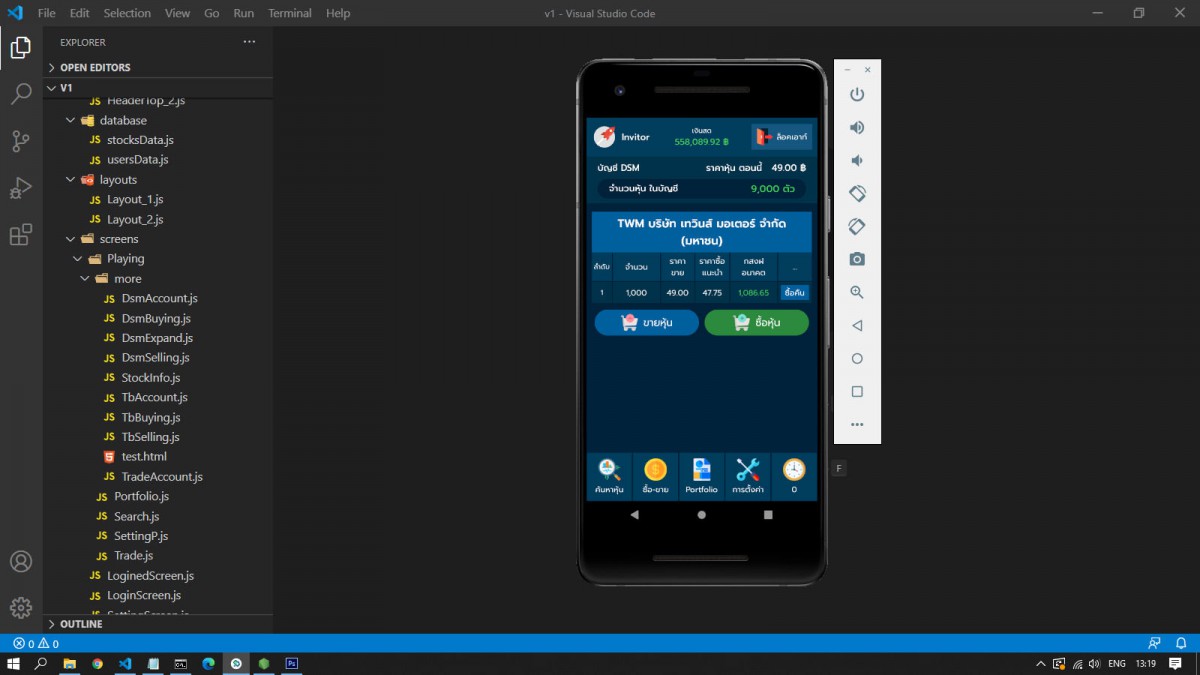Screen dimensions: 1200x675
Task: Collapse the layouts folder
Action: [x=118, y=180]
